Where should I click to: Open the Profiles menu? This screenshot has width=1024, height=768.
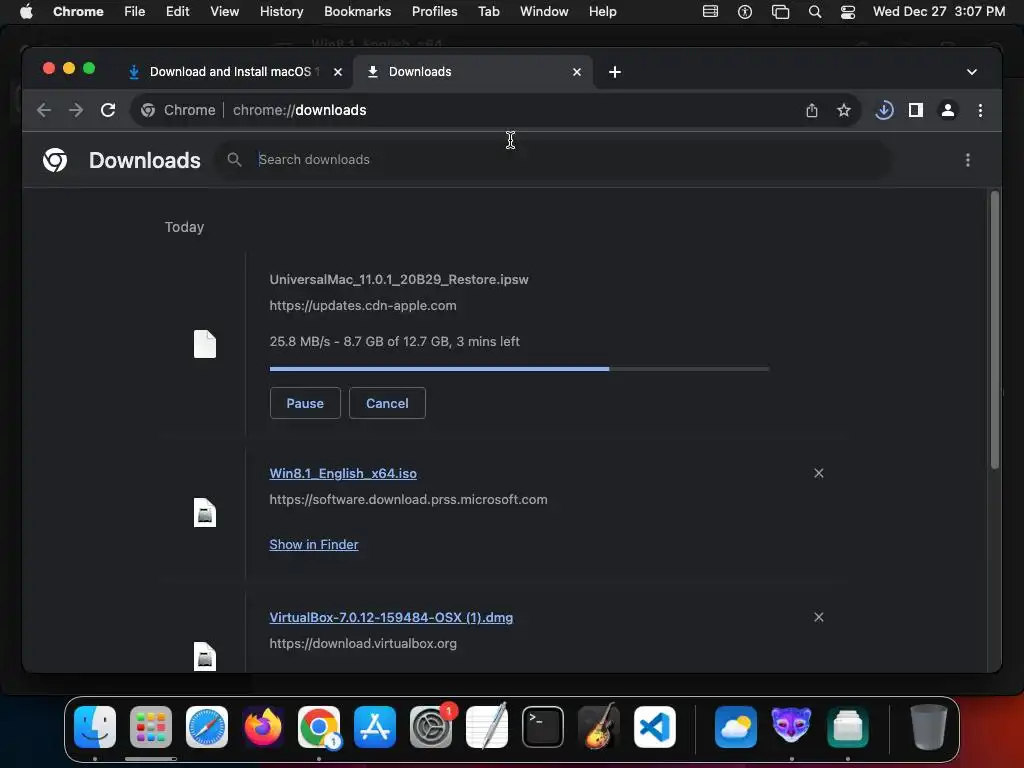click(434, 12)
